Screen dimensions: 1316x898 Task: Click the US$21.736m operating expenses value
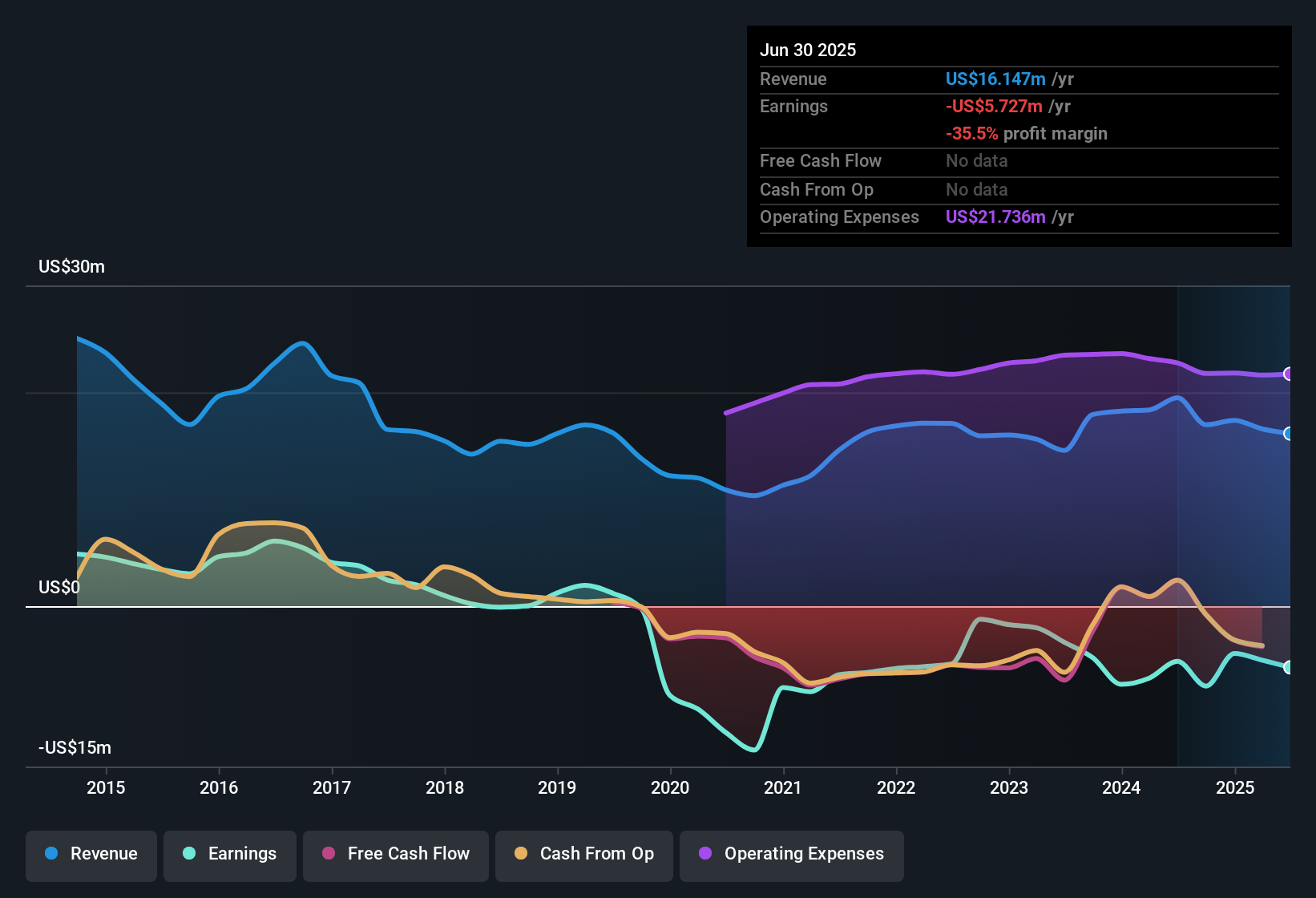click(995, 217)
